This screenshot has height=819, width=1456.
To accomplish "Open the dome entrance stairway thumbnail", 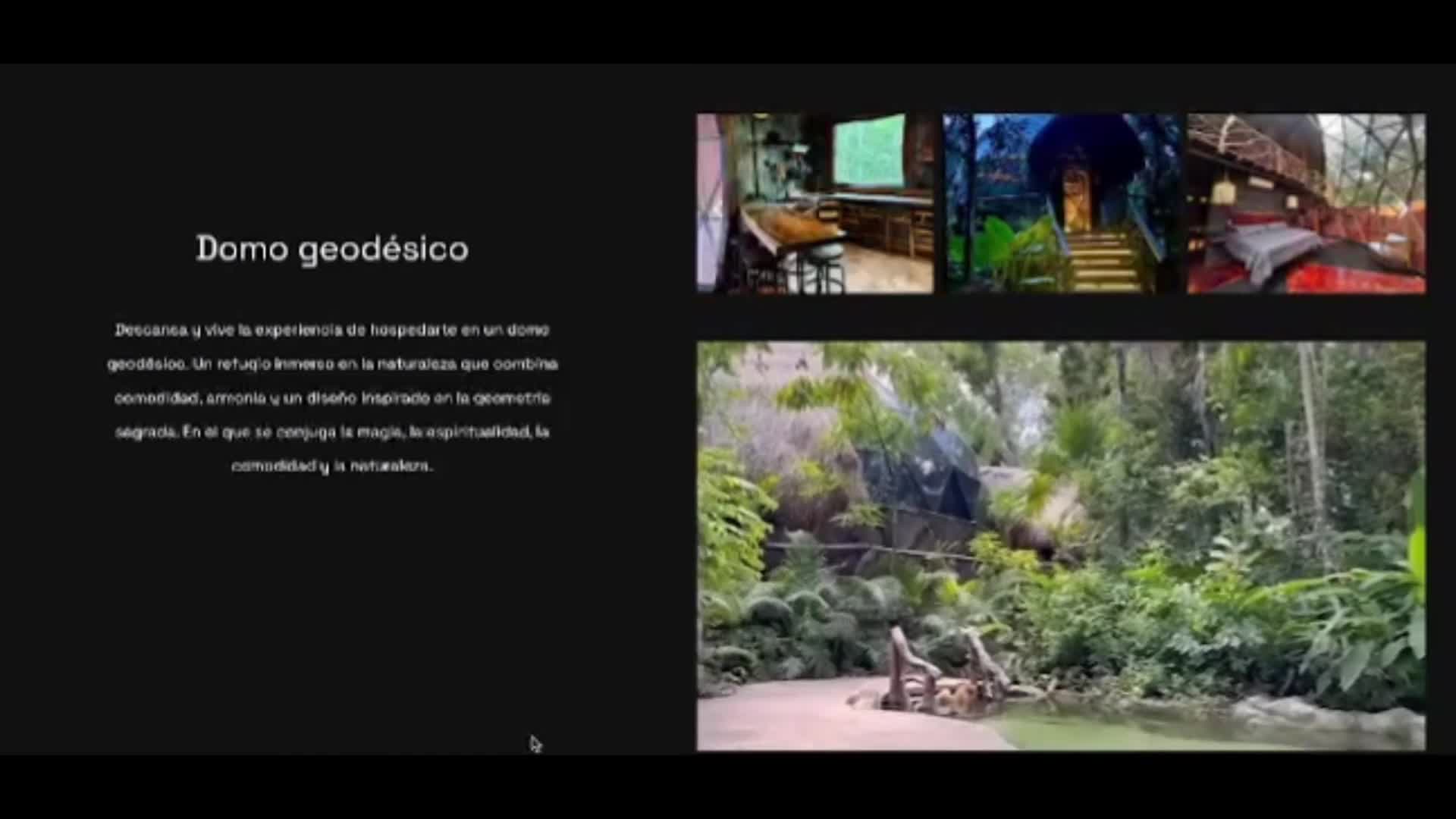I will (1060, 203).
